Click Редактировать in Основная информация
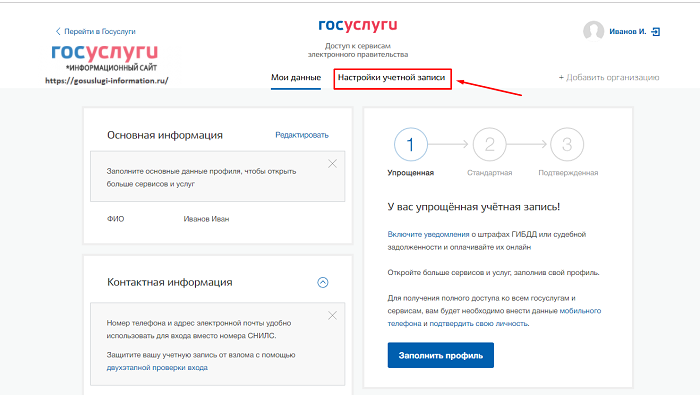The image size is (700, 395). click(302, 135)
